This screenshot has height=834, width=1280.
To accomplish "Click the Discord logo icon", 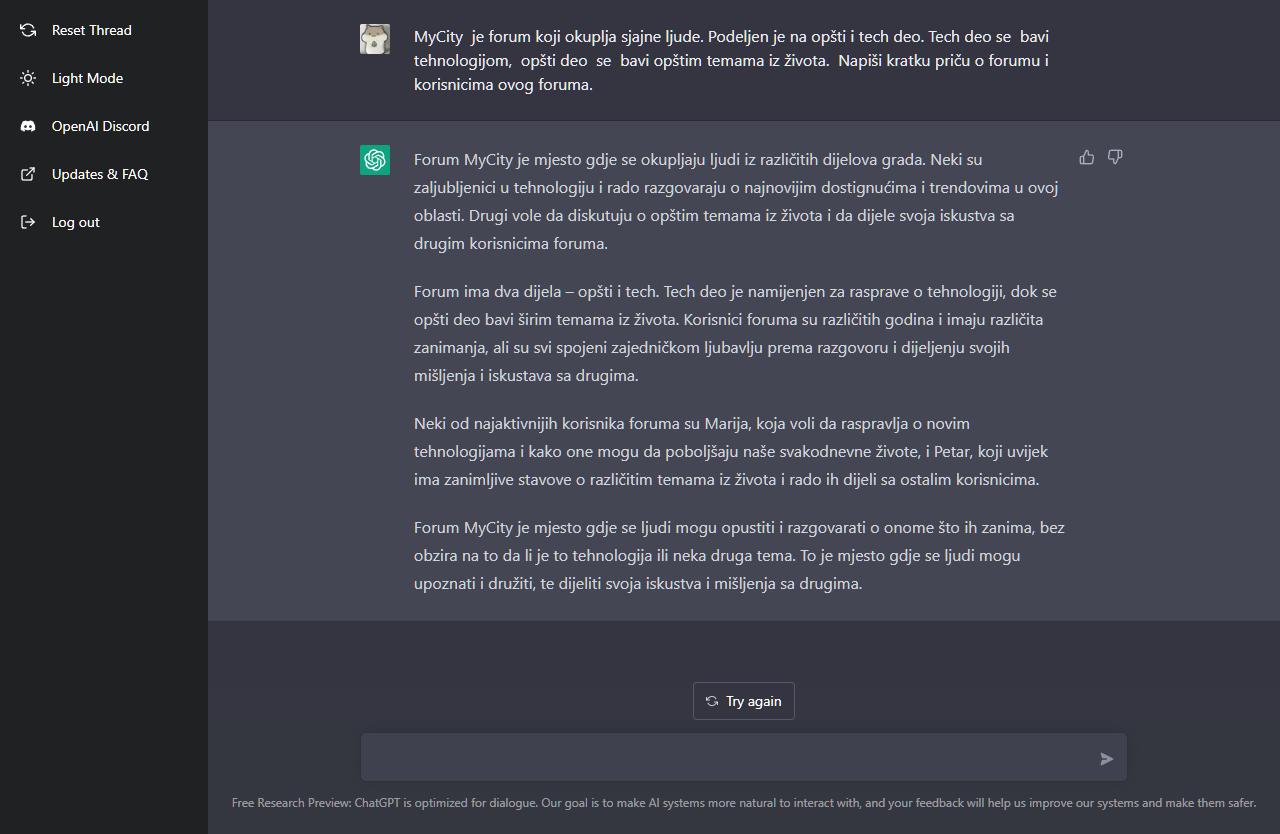I will point(28,126).
